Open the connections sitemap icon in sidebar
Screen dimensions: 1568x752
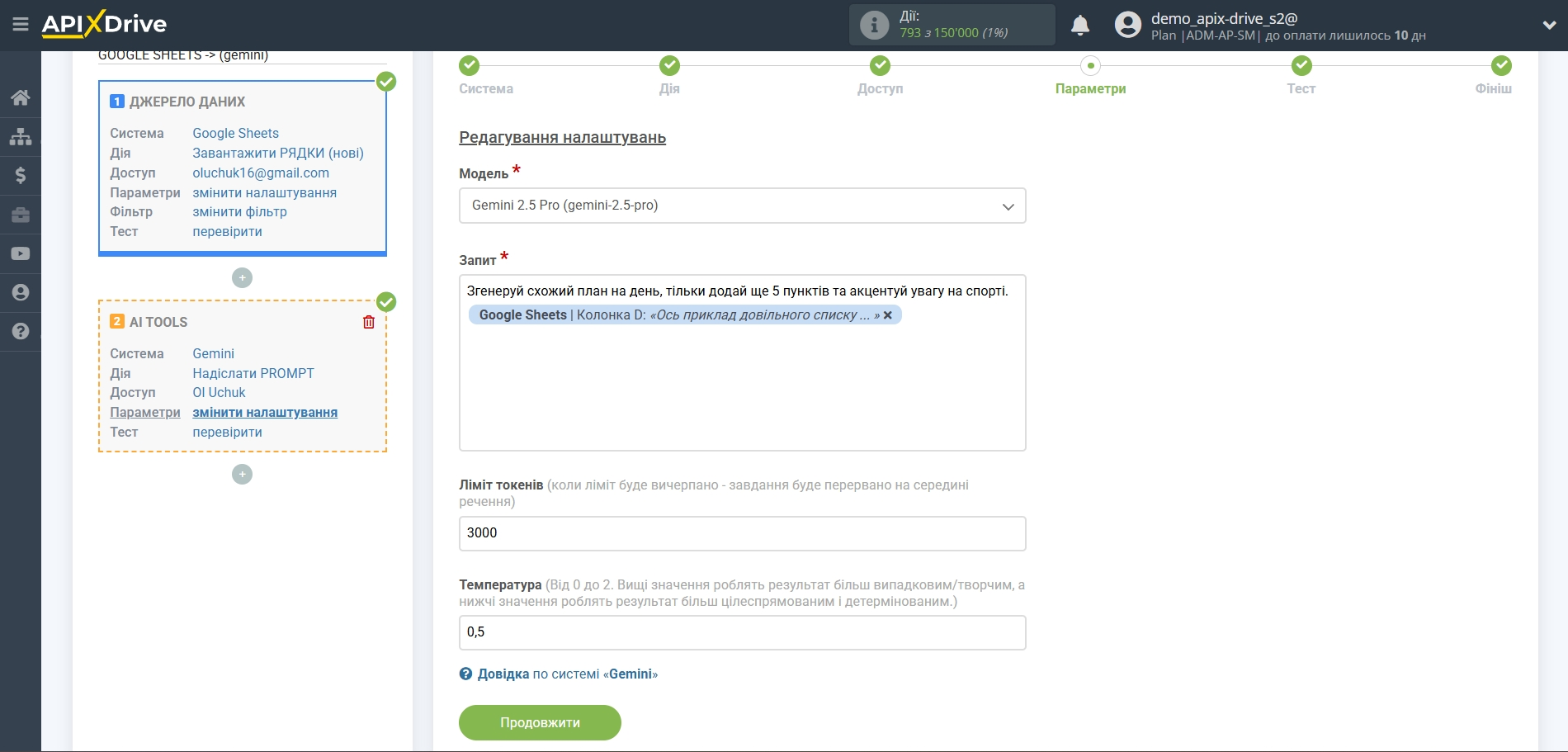click(21, 136)
